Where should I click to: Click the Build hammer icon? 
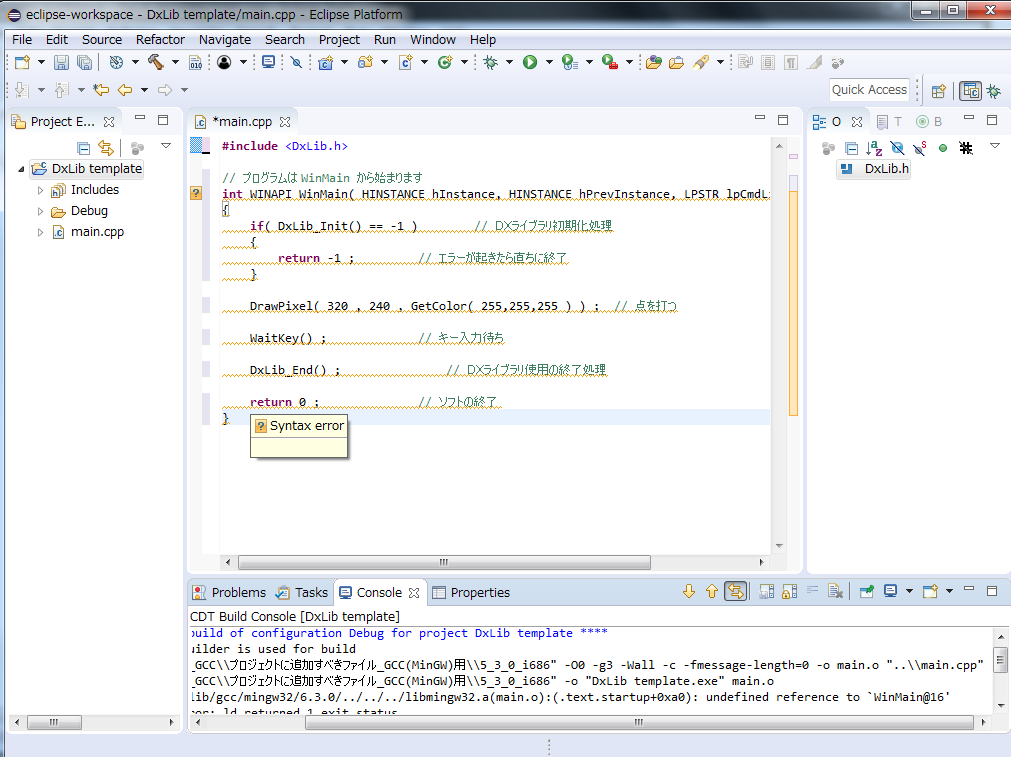coord(156,62)
